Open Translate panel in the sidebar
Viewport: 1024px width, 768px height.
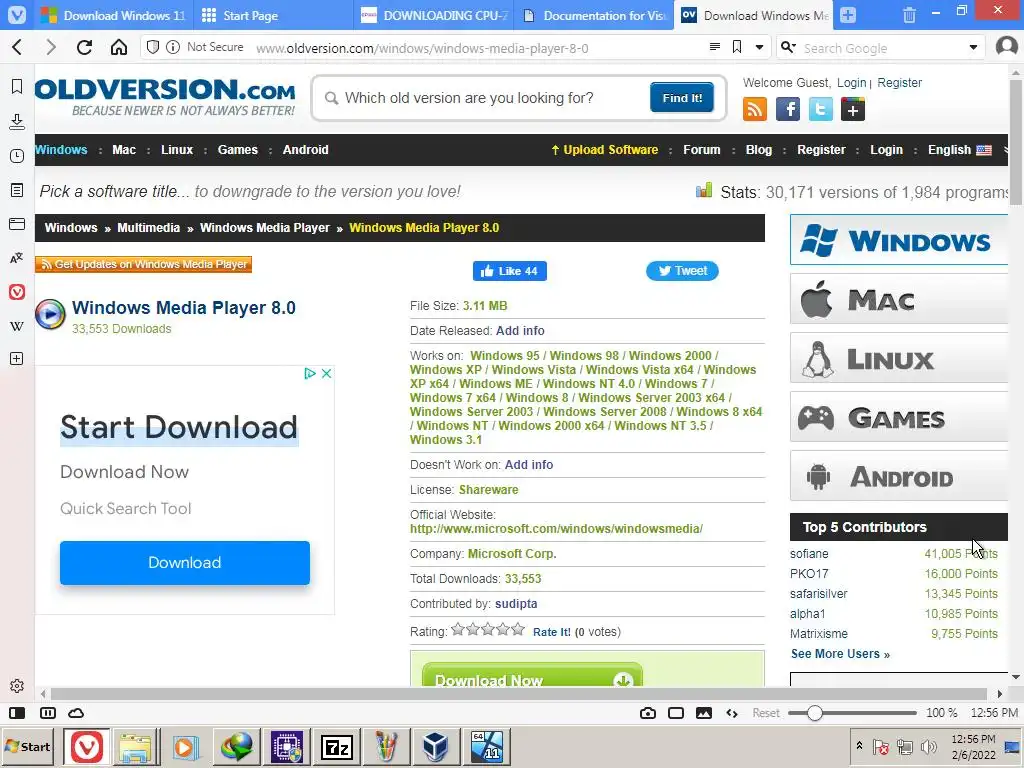tap(17, 258)
